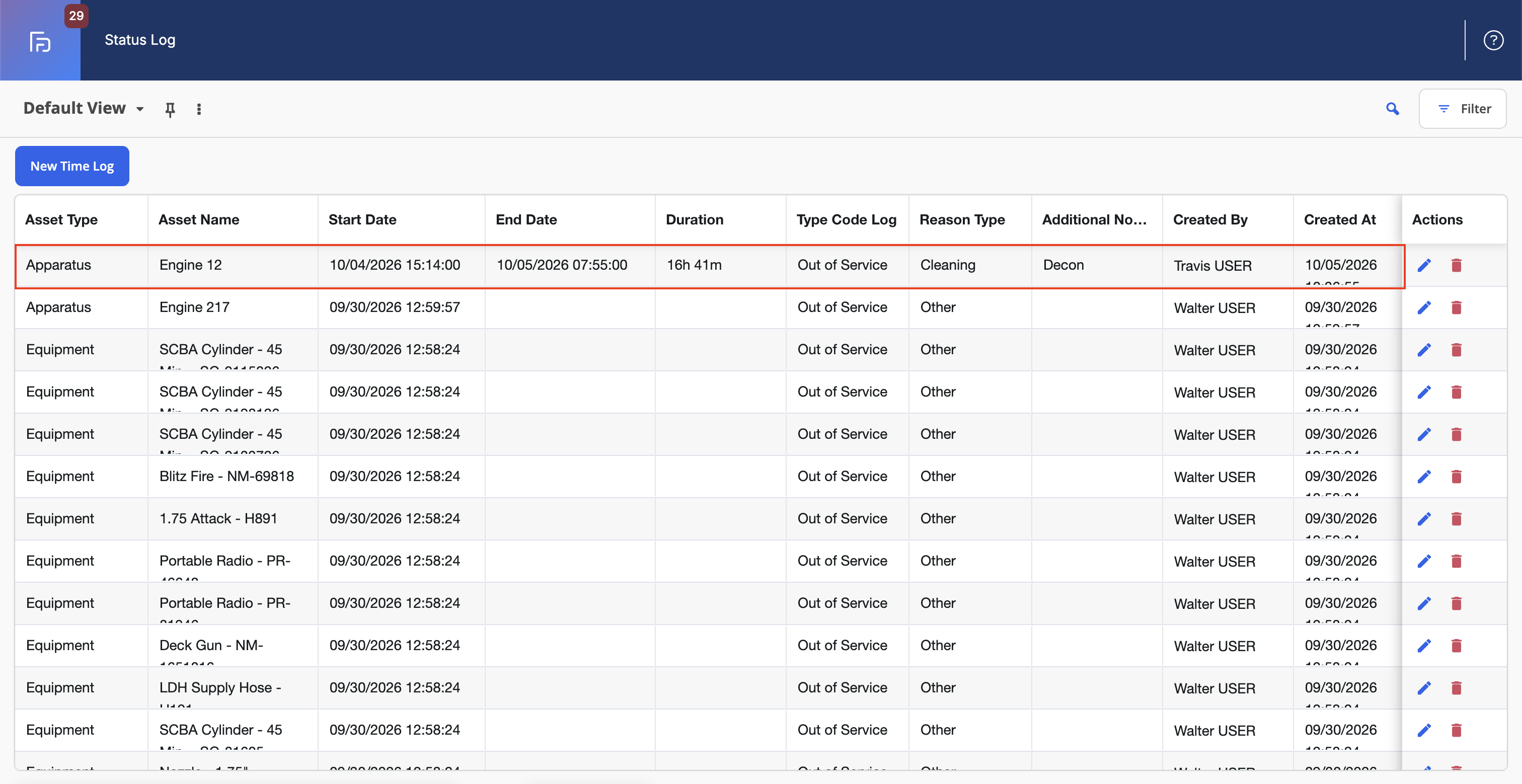This screenshot has height=784, width=1522.
Task: Edit the Blitz Fire - NM-69818 entry
Action: (1424, 476)
